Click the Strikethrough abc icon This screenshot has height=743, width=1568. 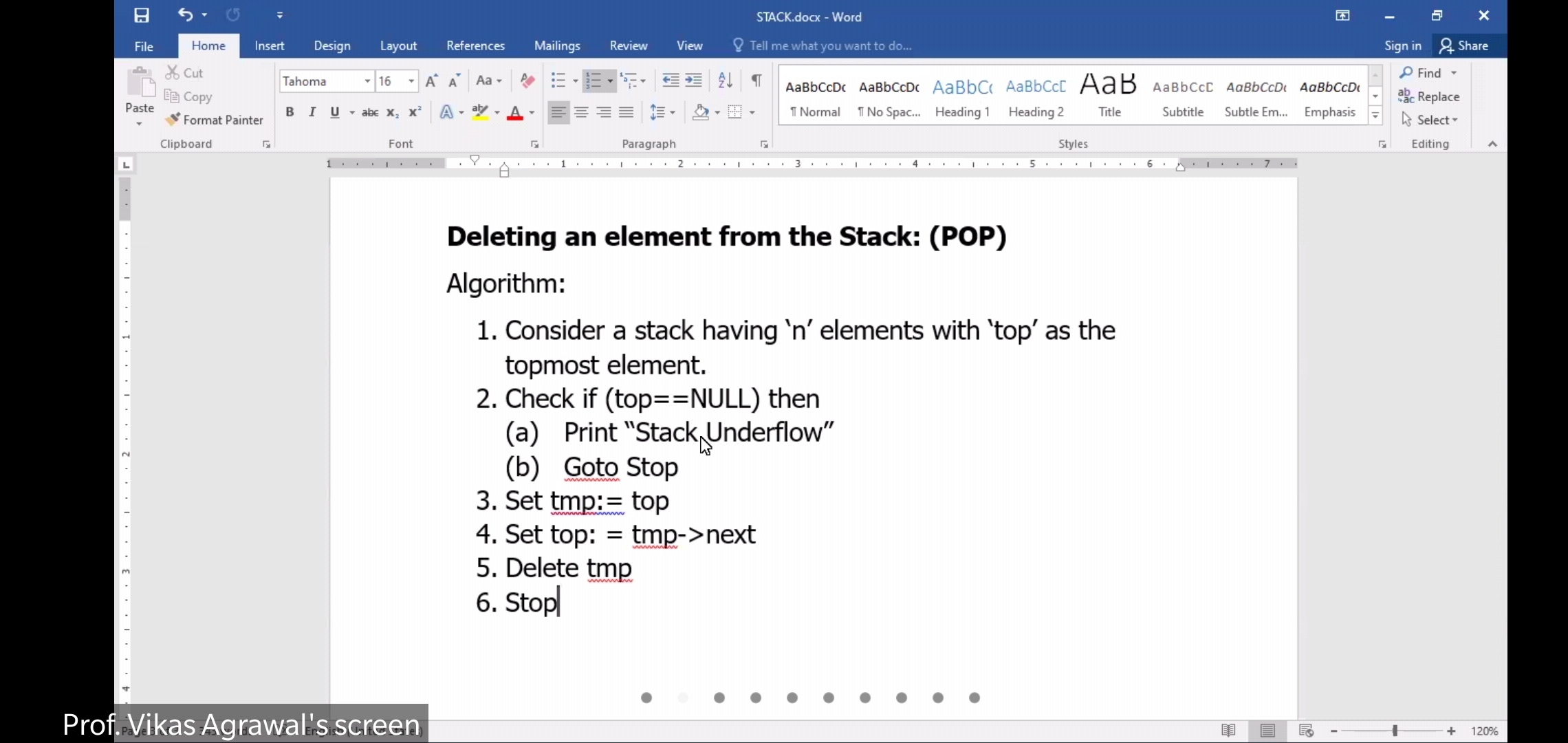[x=370, y=112]
